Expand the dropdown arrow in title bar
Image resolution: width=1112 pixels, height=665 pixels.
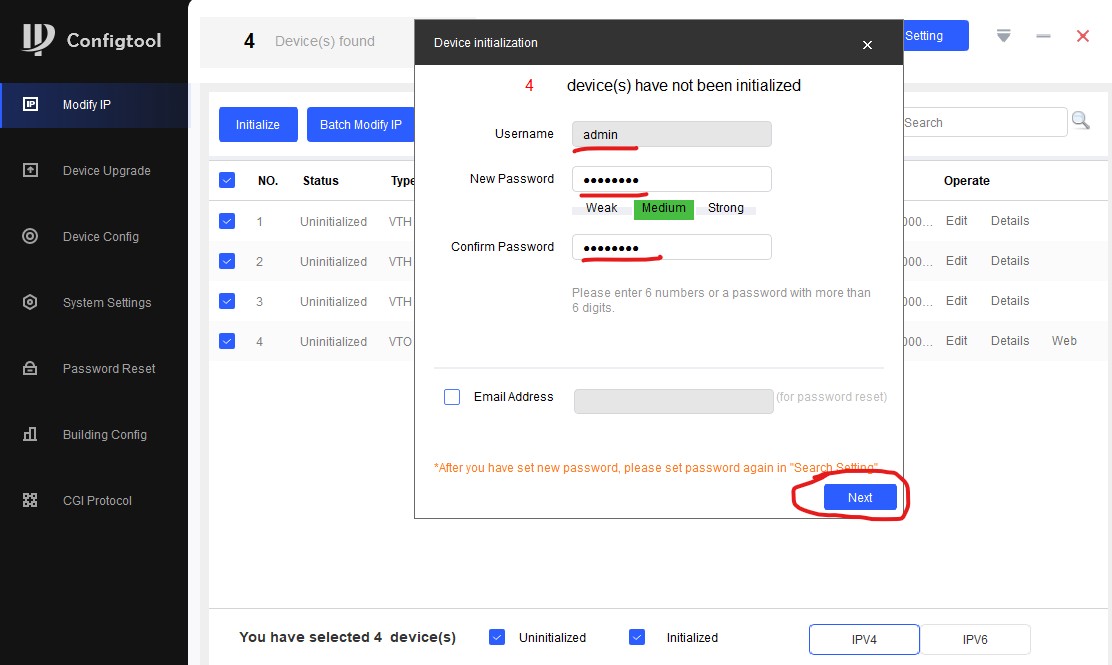coord(1003,36)
